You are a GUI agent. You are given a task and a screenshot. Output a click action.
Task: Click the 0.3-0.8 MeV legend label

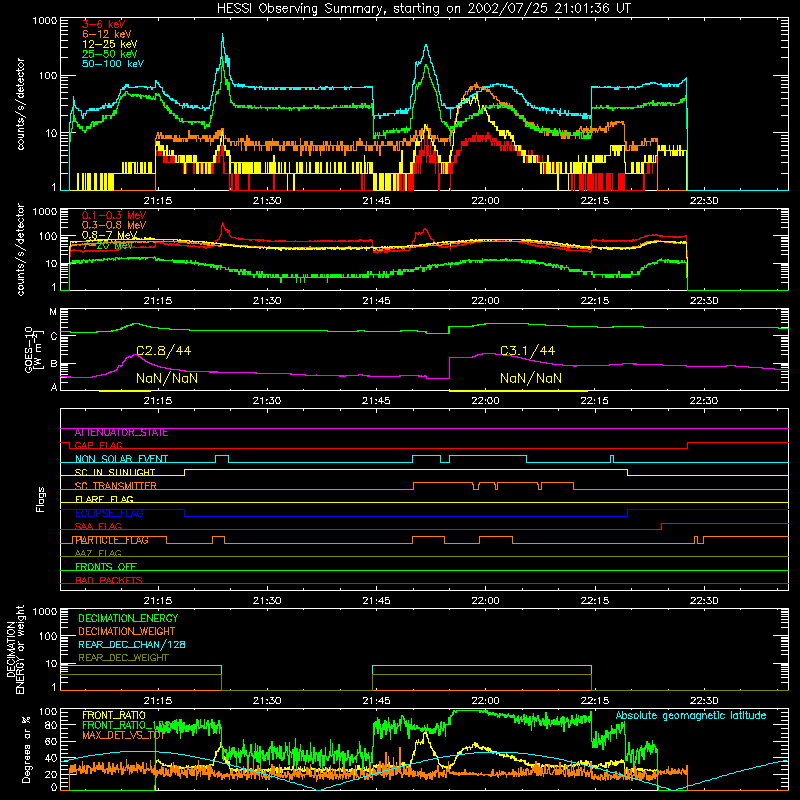(114, 225)
